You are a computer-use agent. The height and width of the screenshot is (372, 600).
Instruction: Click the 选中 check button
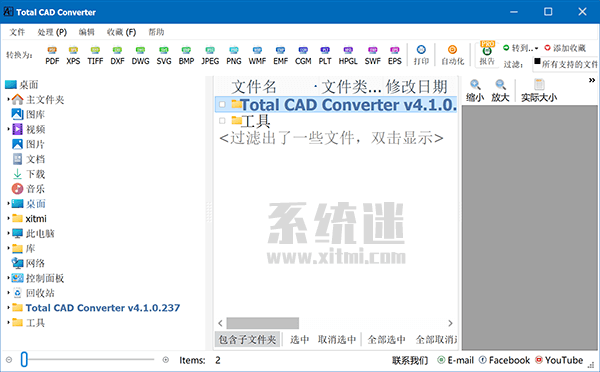(x=299, y=339)
